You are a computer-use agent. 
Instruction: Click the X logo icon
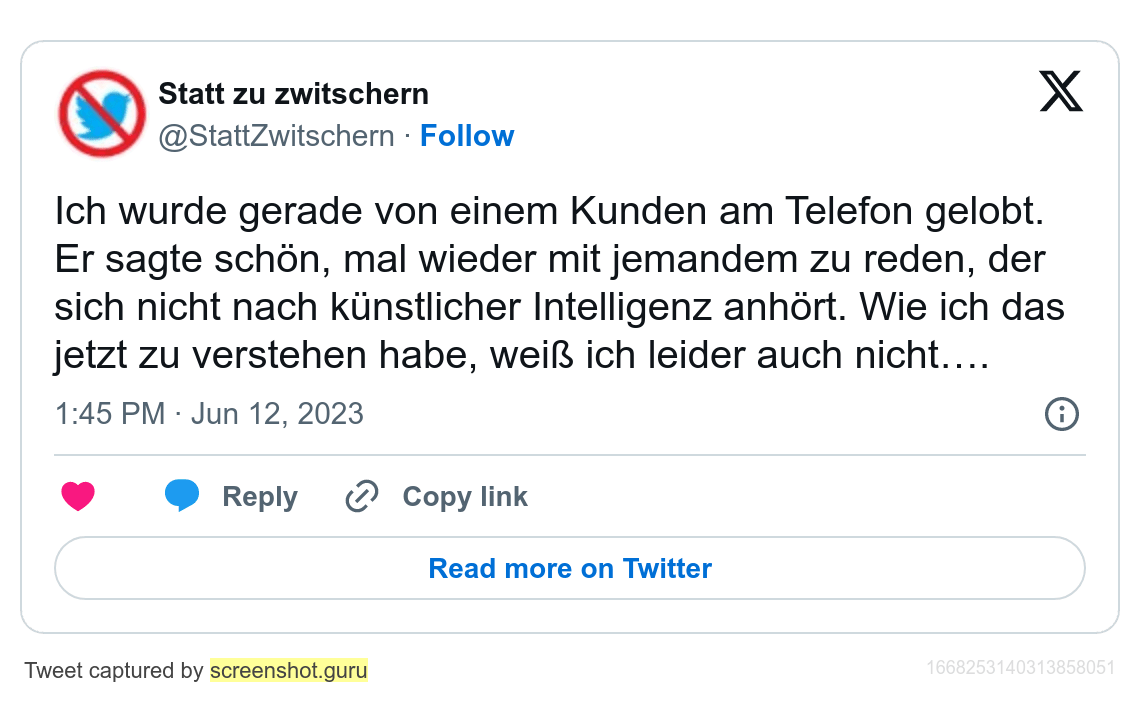tap(1061, 92)
